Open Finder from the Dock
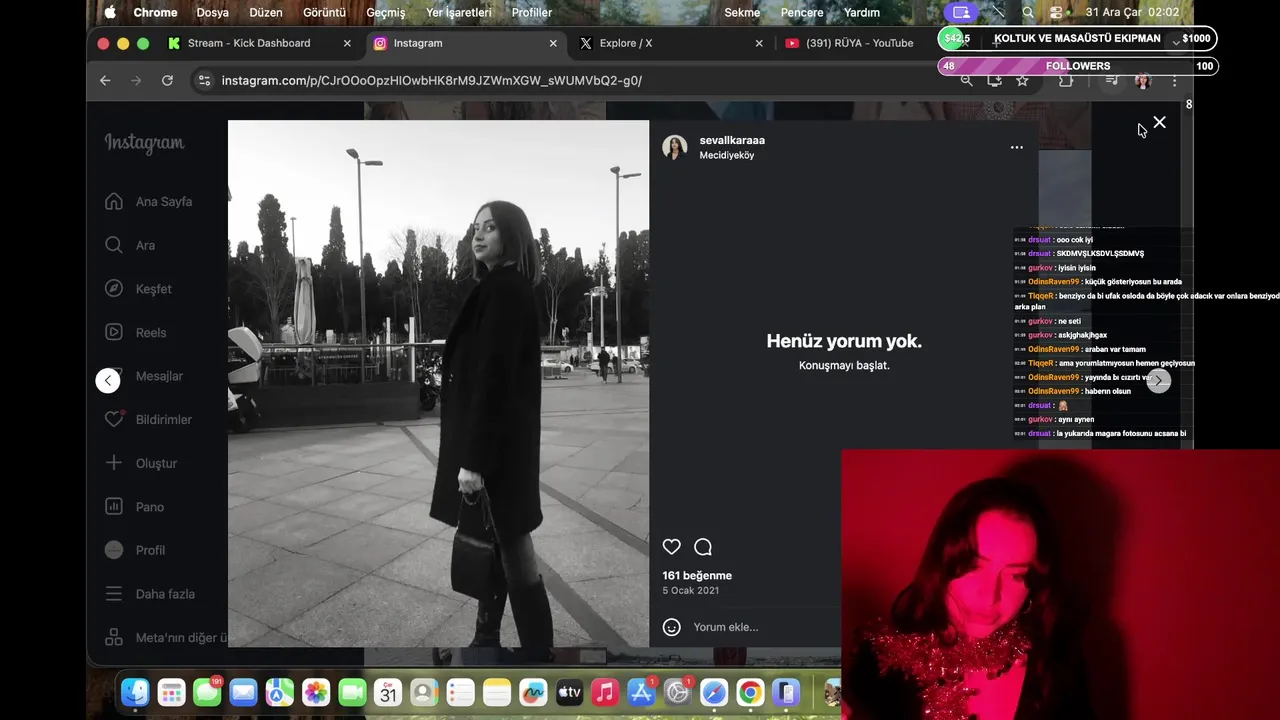This screenshot has height=720, width=1280. click(135, 692)
